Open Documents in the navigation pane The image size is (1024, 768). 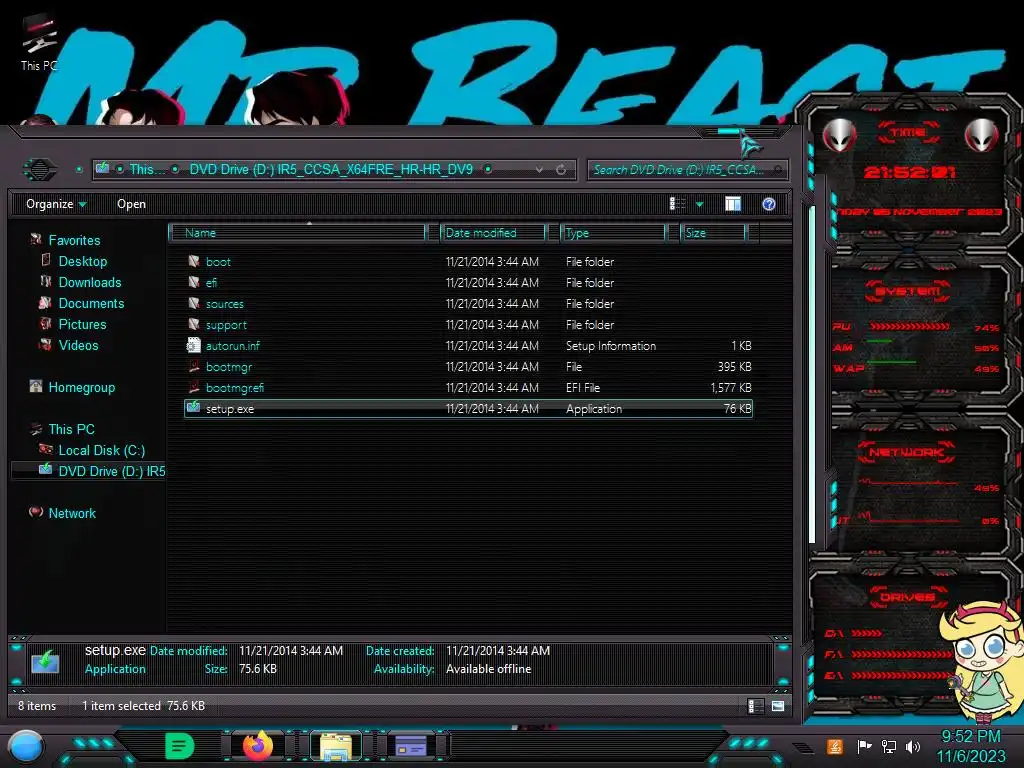pos(91,303)
